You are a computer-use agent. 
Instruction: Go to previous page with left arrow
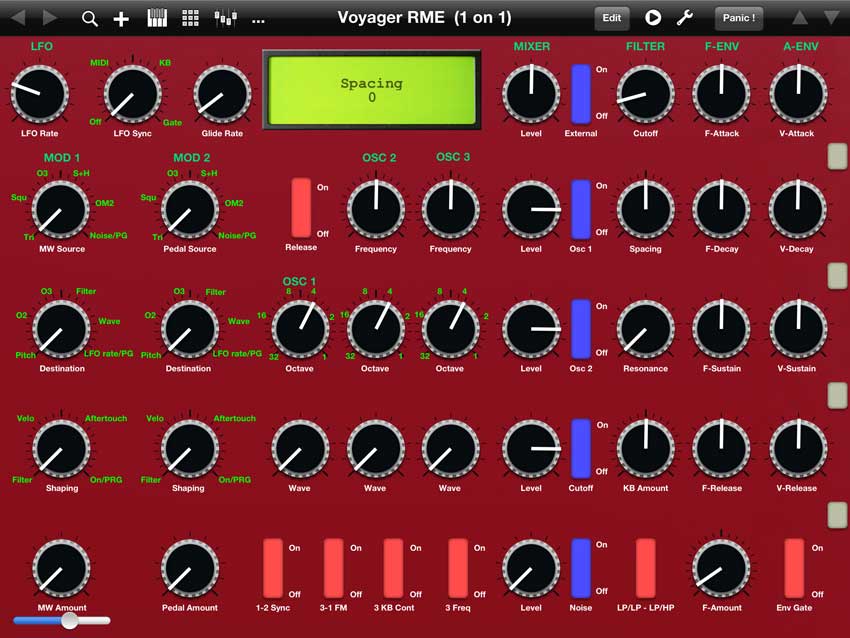[x=18, y=18]
